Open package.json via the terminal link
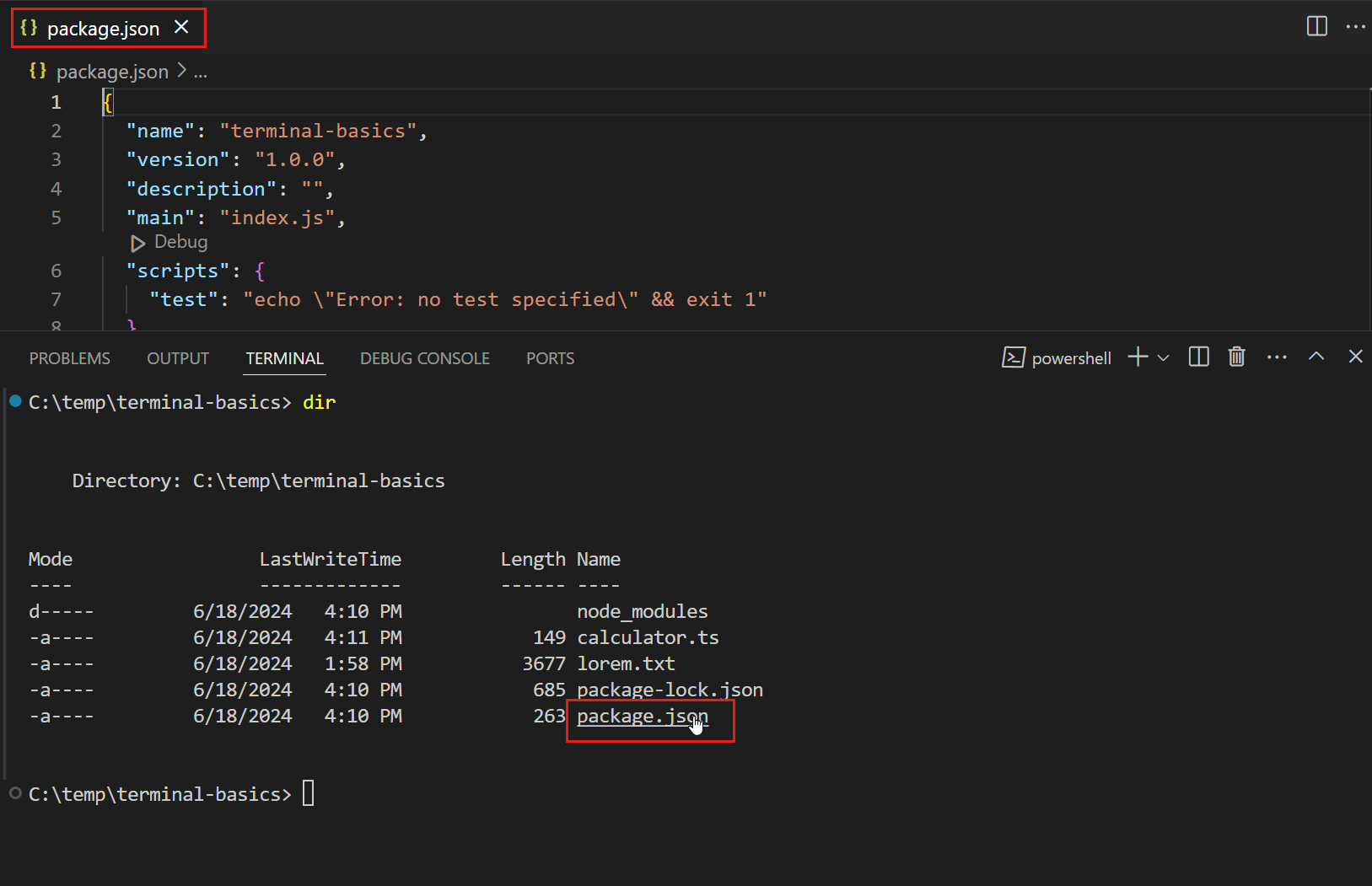This screenshot has width=1372, height=886. 643,716
